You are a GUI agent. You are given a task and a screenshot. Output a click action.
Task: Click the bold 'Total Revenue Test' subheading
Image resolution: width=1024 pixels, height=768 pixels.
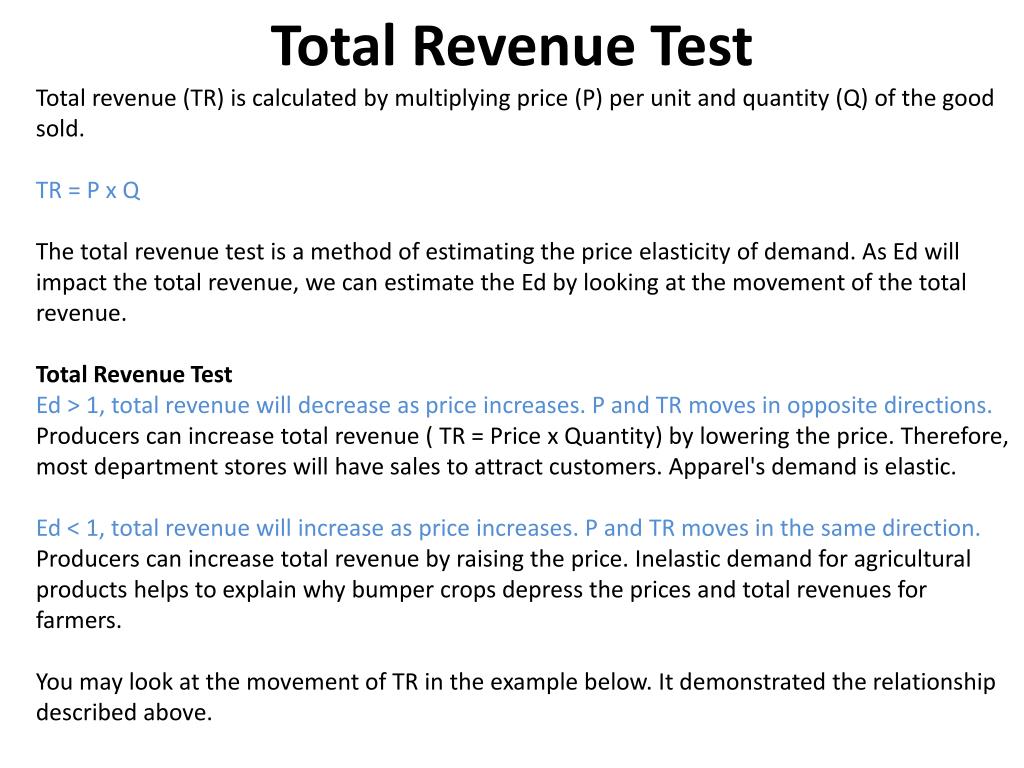pyautogui.click(x=134, y=374)
